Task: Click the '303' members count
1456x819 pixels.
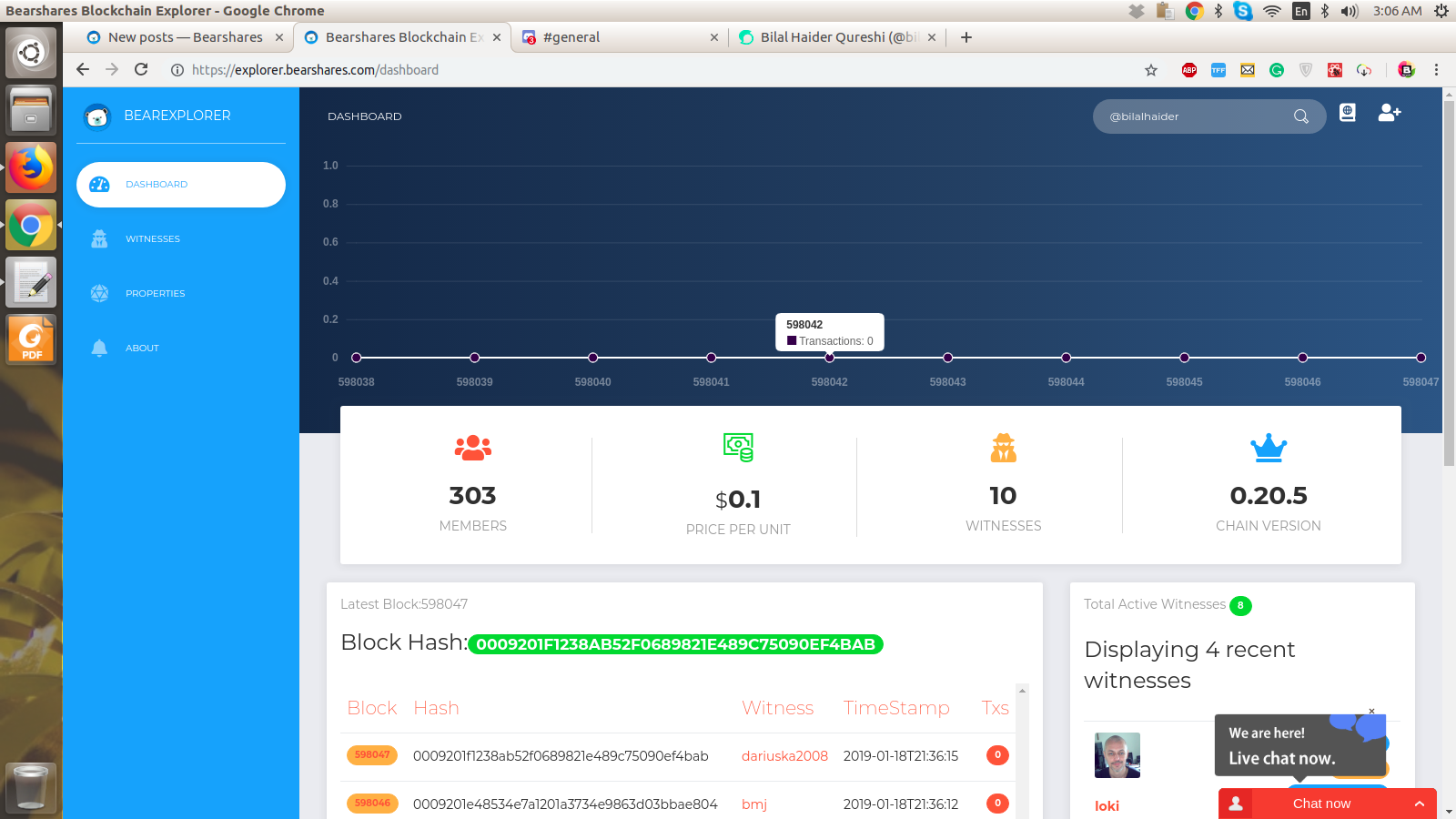Action: click(x=472, y=496)
